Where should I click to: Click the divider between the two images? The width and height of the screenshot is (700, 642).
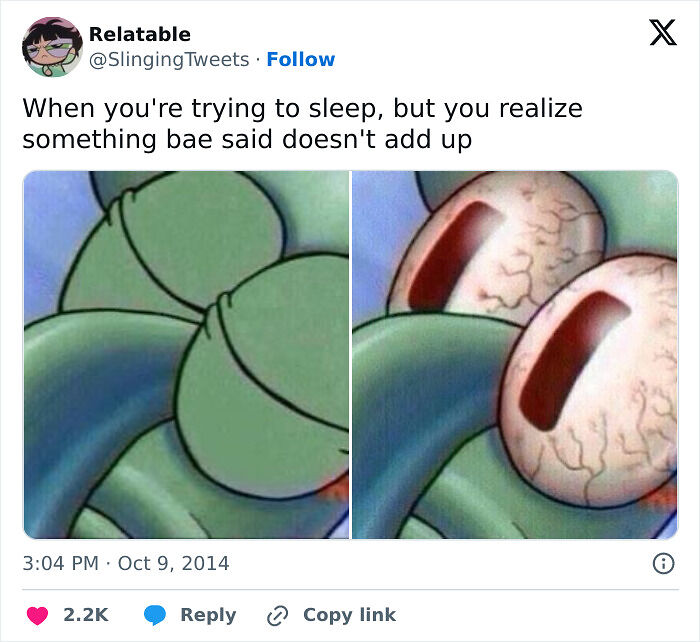click(x=350, y=355)
